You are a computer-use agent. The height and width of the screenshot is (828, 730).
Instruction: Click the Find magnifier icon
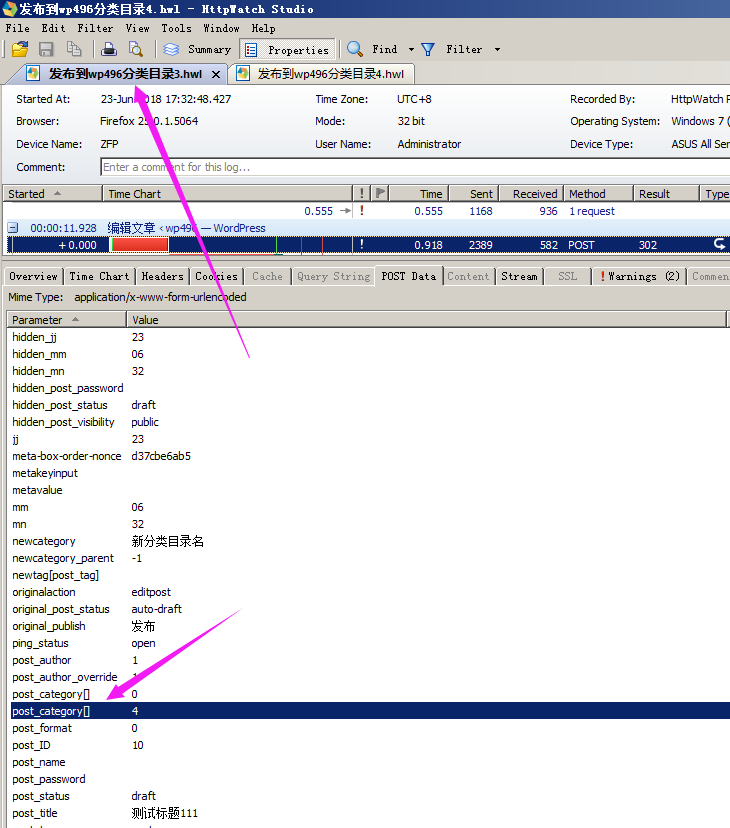[355, 49]
